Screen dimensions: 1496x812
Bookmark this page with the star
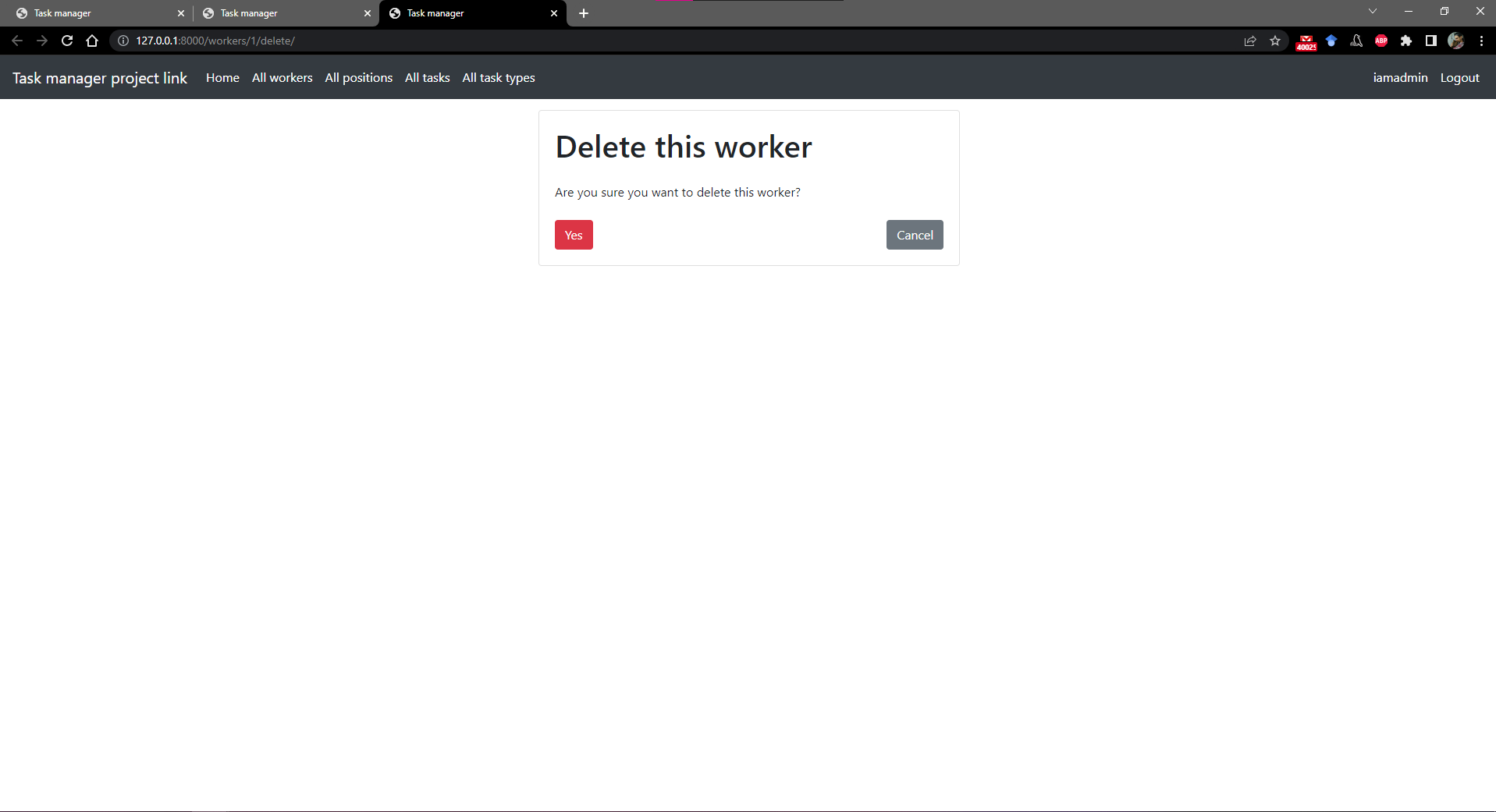point(1276,41)
